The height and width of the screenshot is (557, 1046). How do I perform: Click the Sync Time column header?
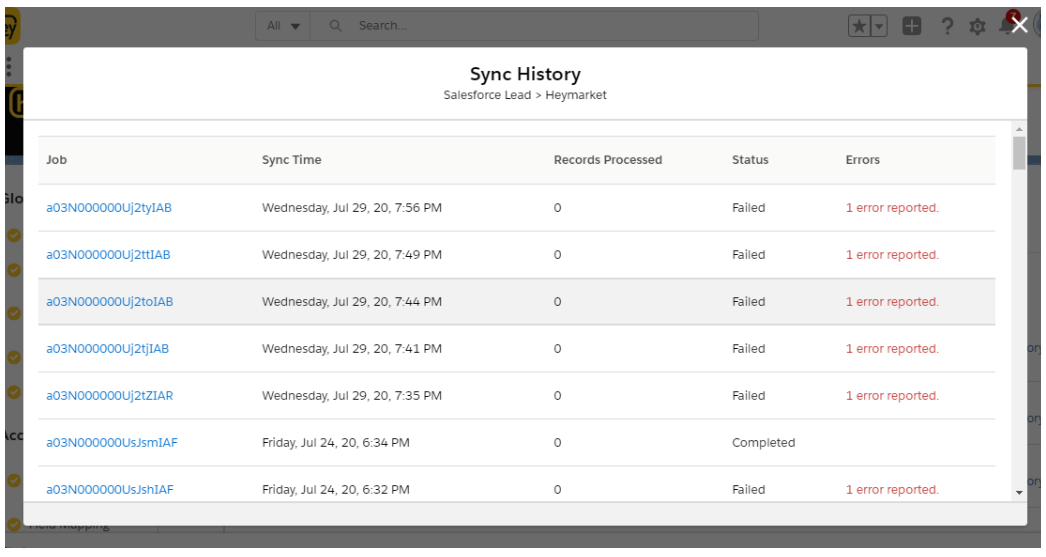point(292,159)
